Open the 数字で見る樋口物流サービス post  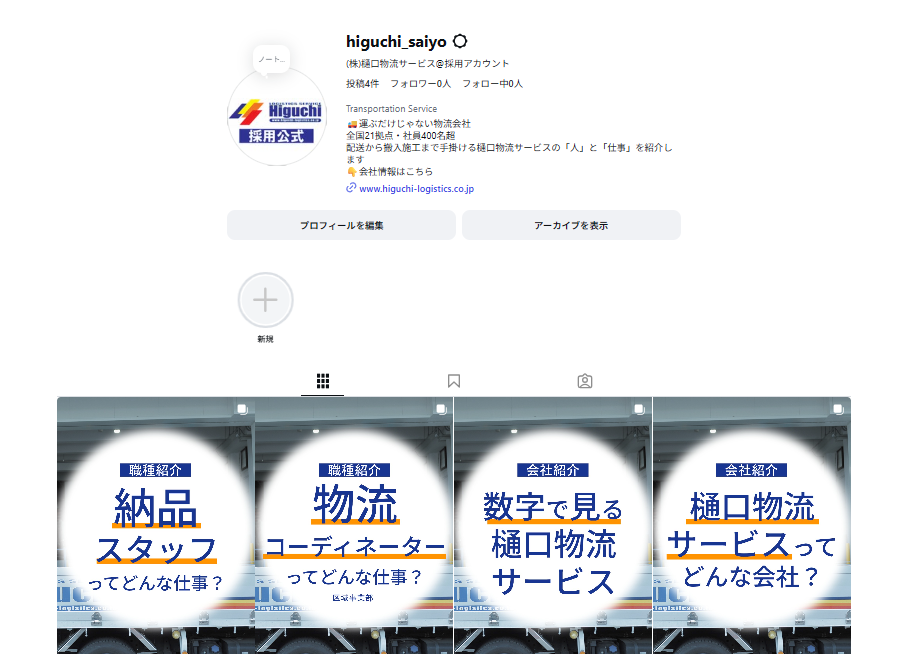[x=553, y=525]
